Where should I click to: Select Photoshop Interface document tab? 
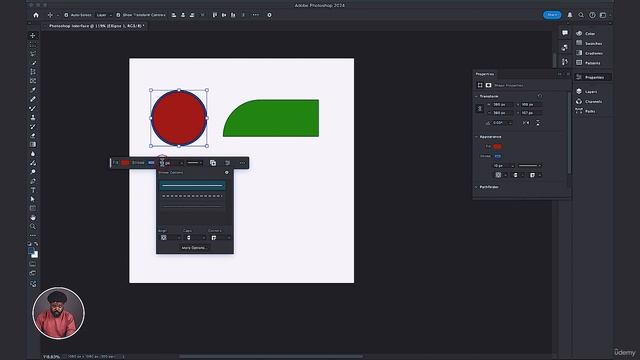point(96,26)
